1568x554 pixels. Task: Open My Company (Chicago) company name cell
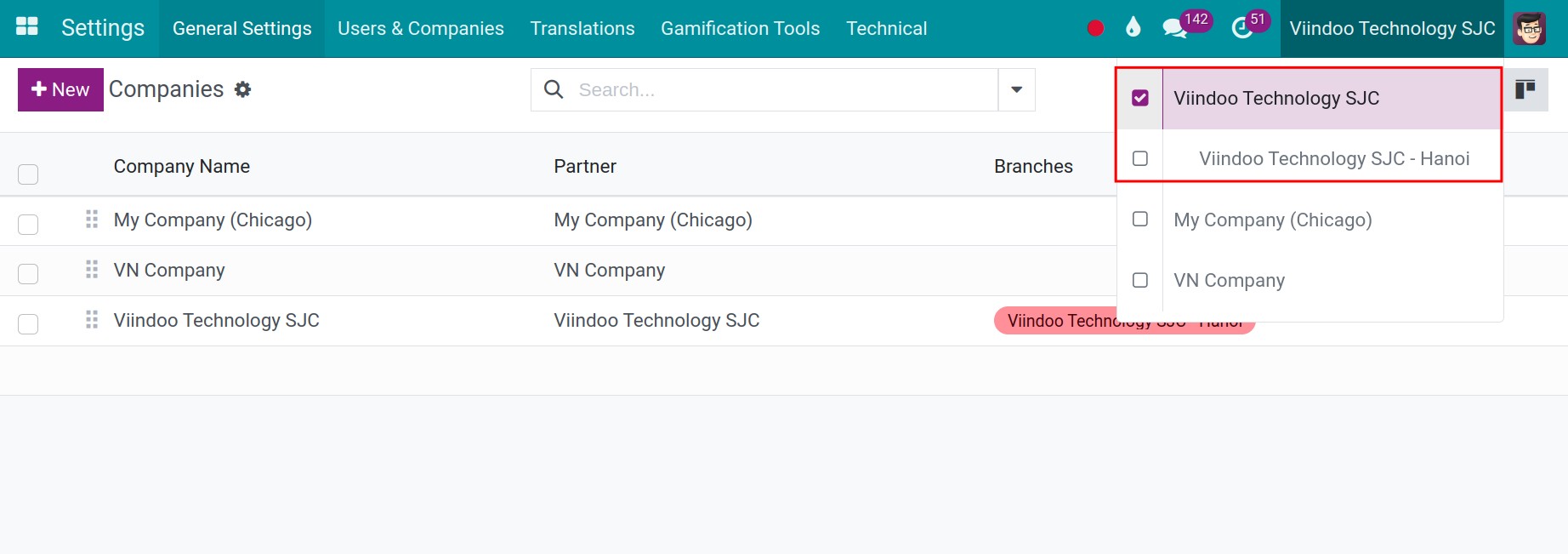tap(213, 220)
